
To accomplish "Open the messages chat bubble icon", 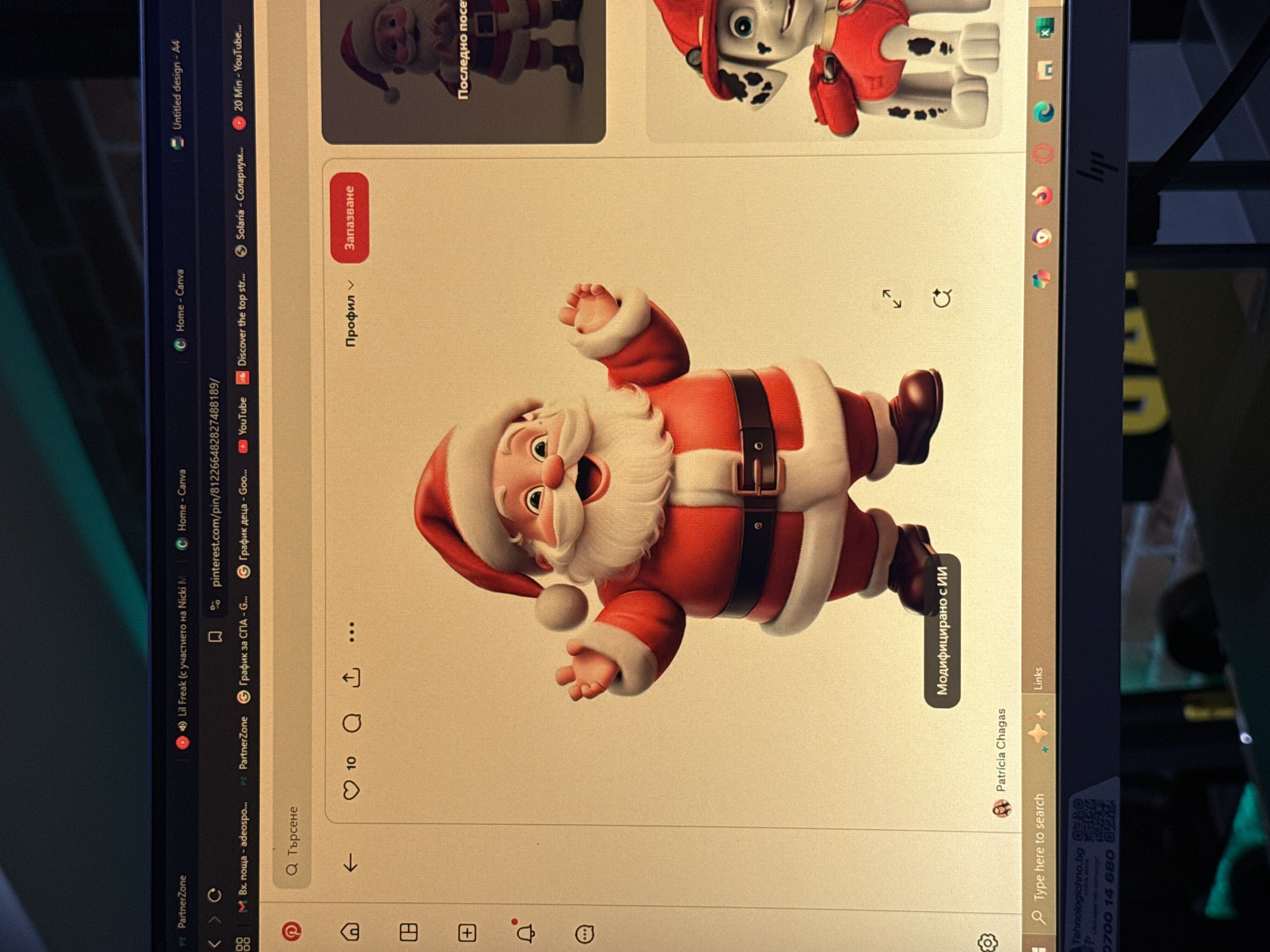I will pyautogui.click(x=584, y=934).
